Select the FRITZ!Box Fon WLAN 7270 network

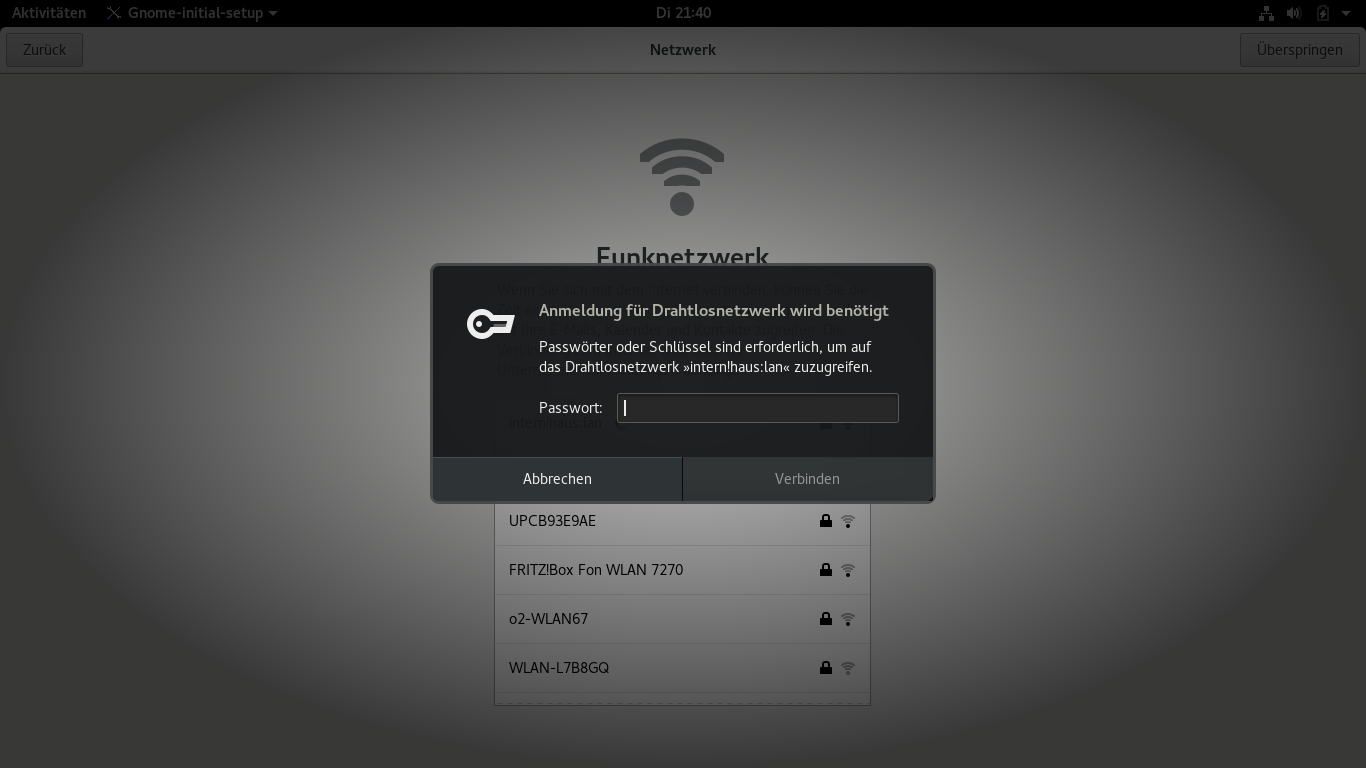click(682, 570)
